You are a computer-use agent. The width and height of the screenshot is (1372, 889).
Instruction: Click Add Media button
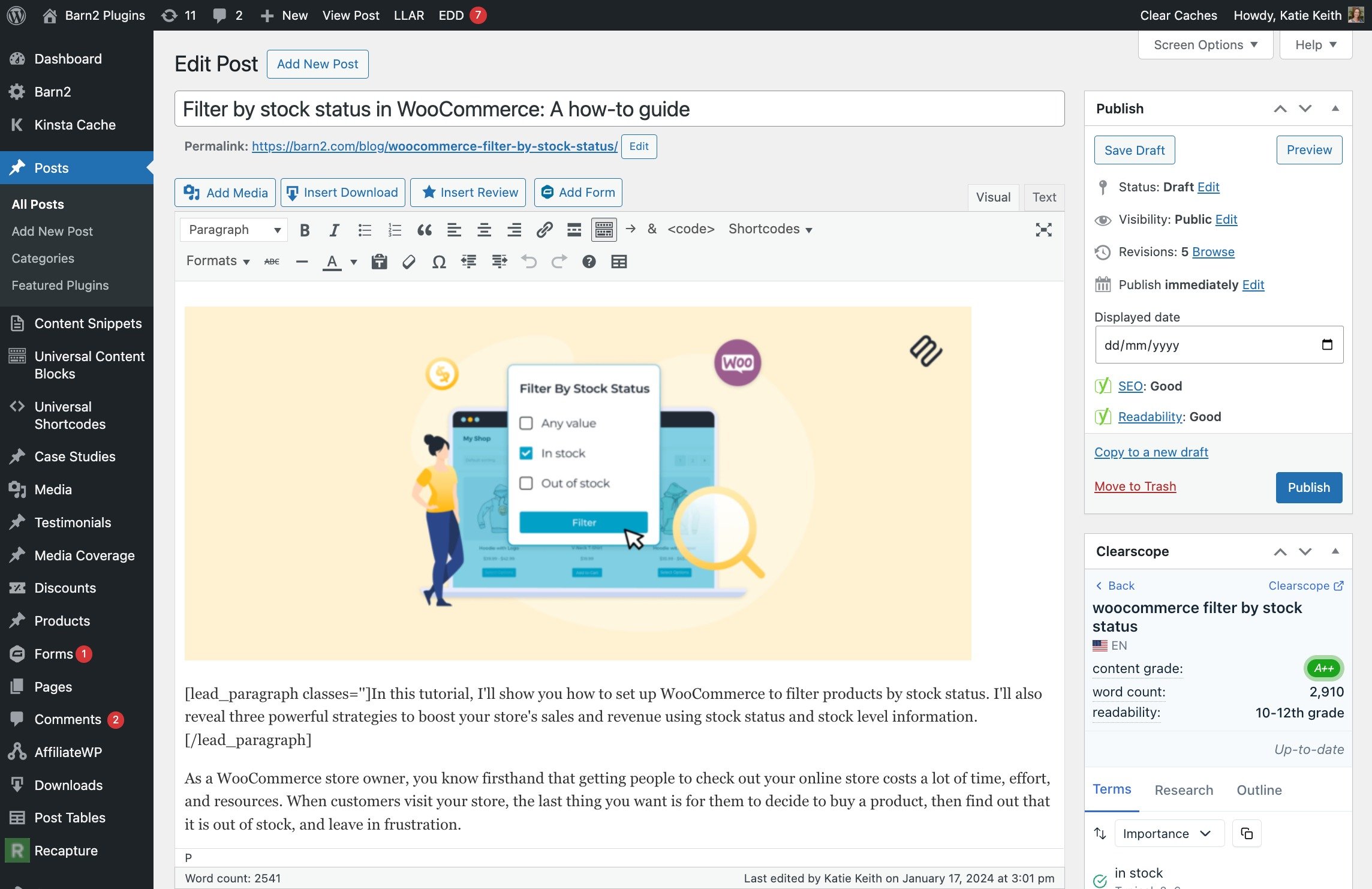[225, 193]
